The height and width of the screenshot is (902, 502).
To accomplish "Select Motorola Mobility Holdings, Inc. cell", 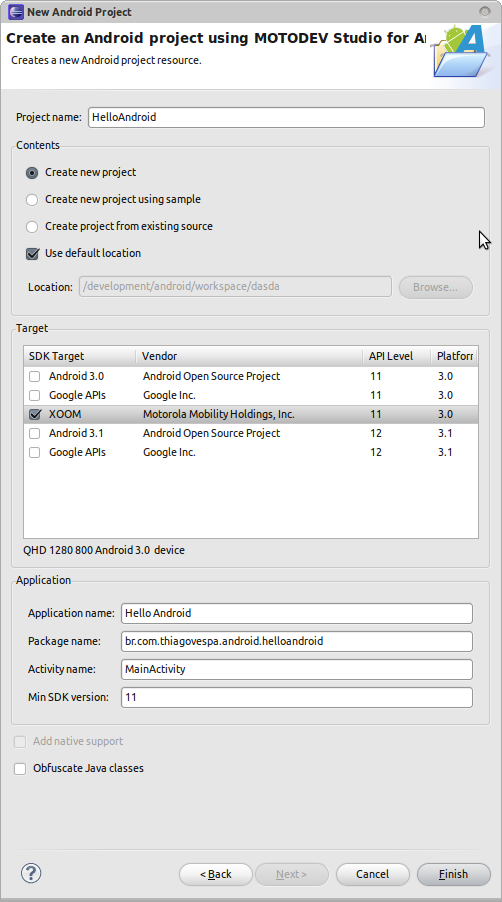I will (219, 414).
